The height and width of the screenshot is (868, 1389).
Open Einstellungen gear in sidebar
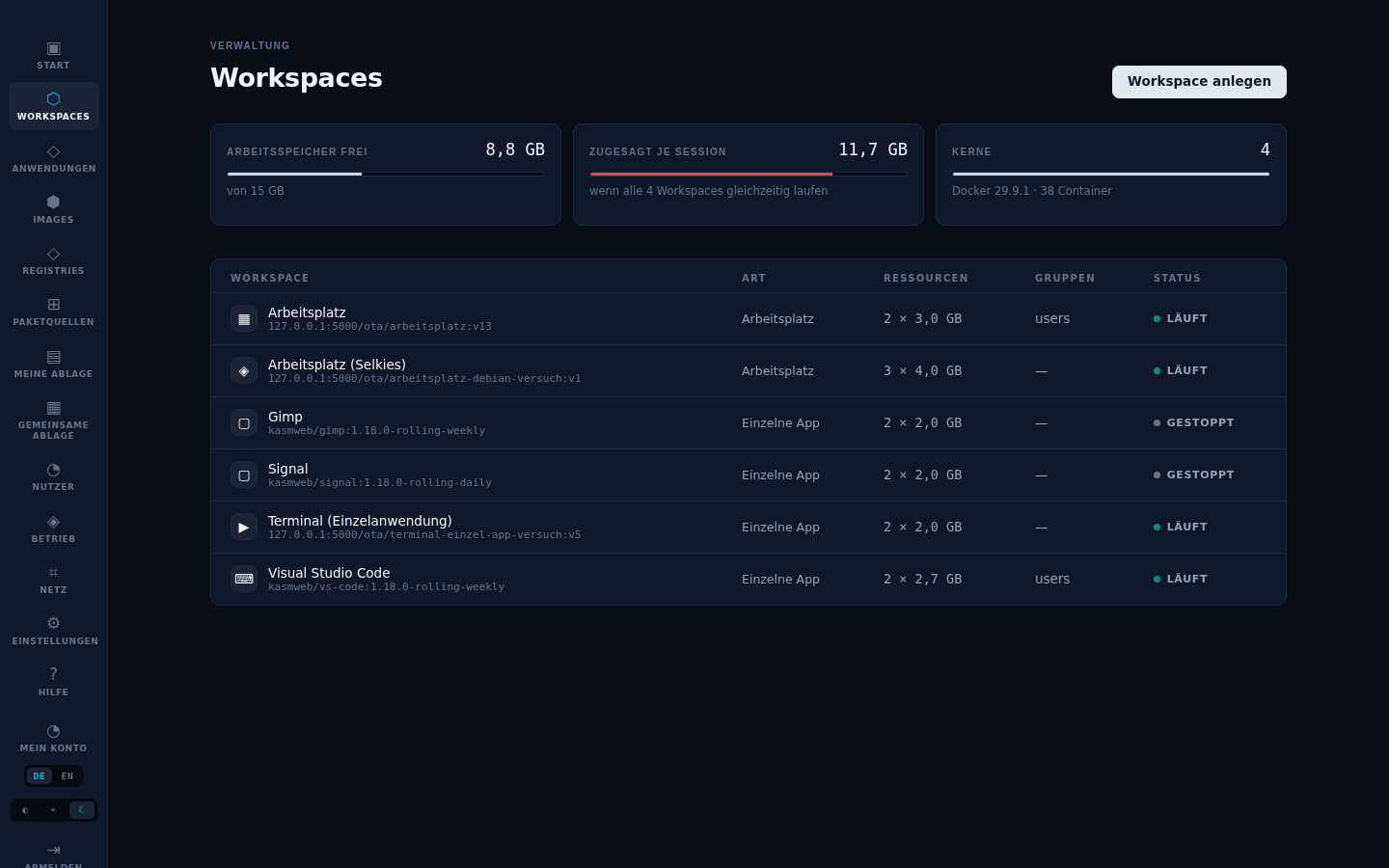click(53, 631)
